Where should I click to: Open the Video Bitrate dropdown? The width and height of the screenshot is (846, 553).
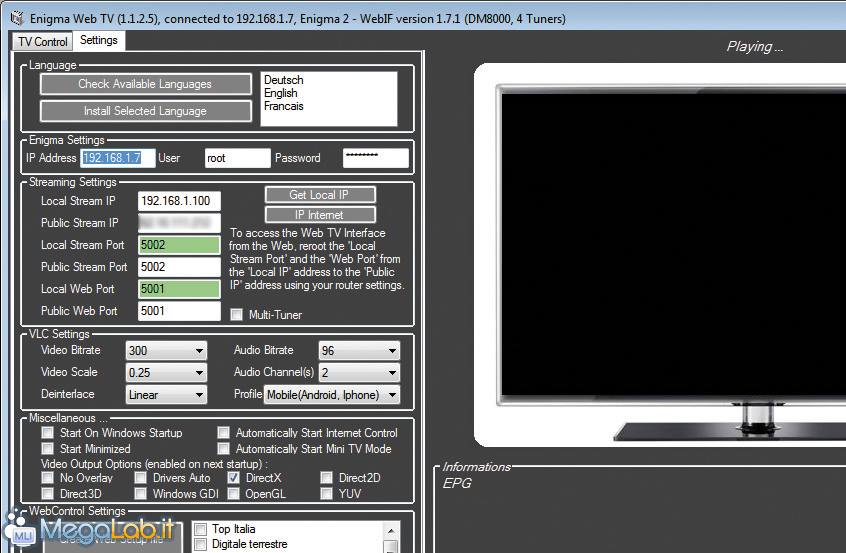pos(166,351)
